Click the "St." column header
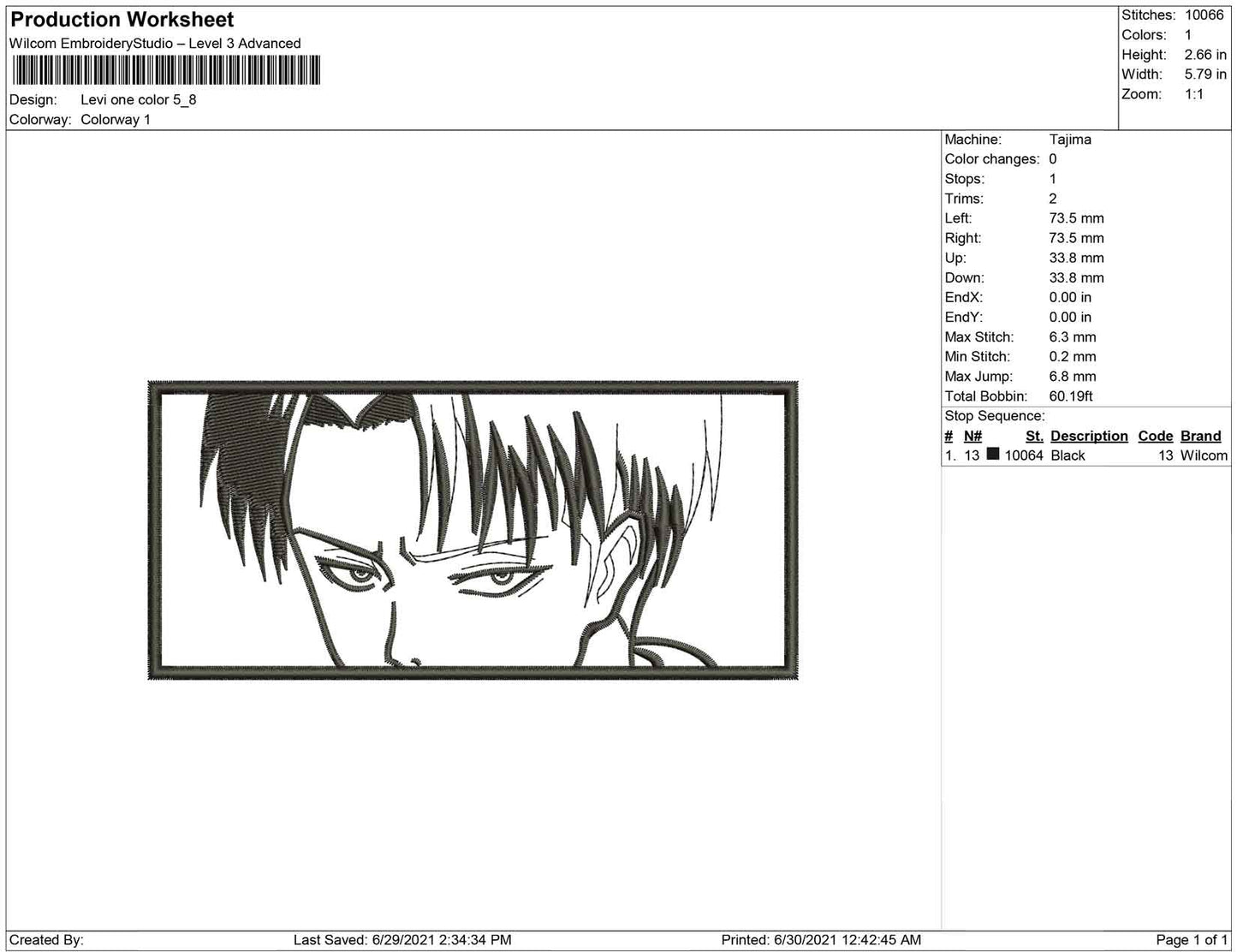Screen dimensions: 1237x952 tap(1034, 436)
